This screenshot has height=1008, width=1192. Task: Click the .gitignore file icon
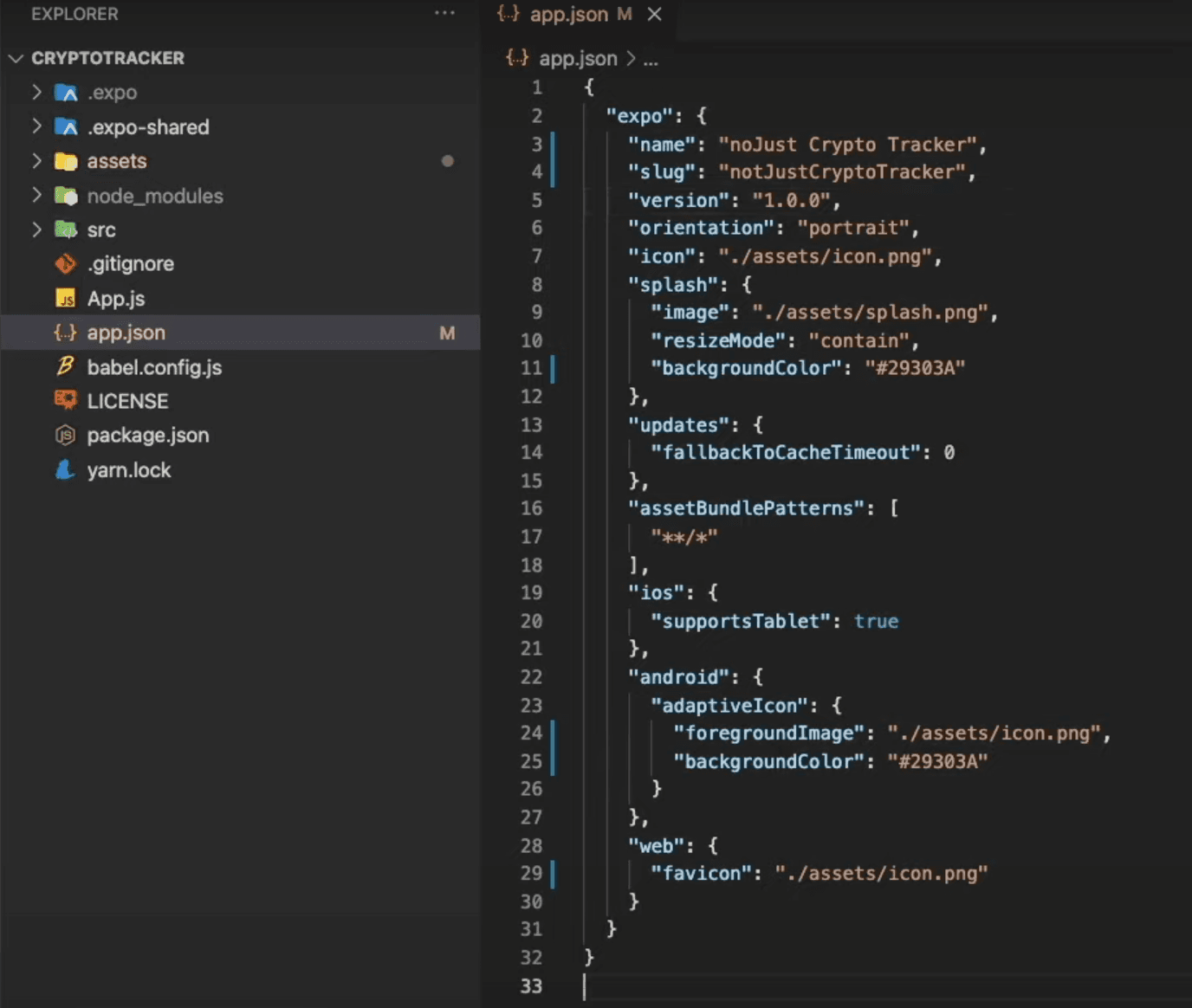pyautogui.click(x=64, y=263)
